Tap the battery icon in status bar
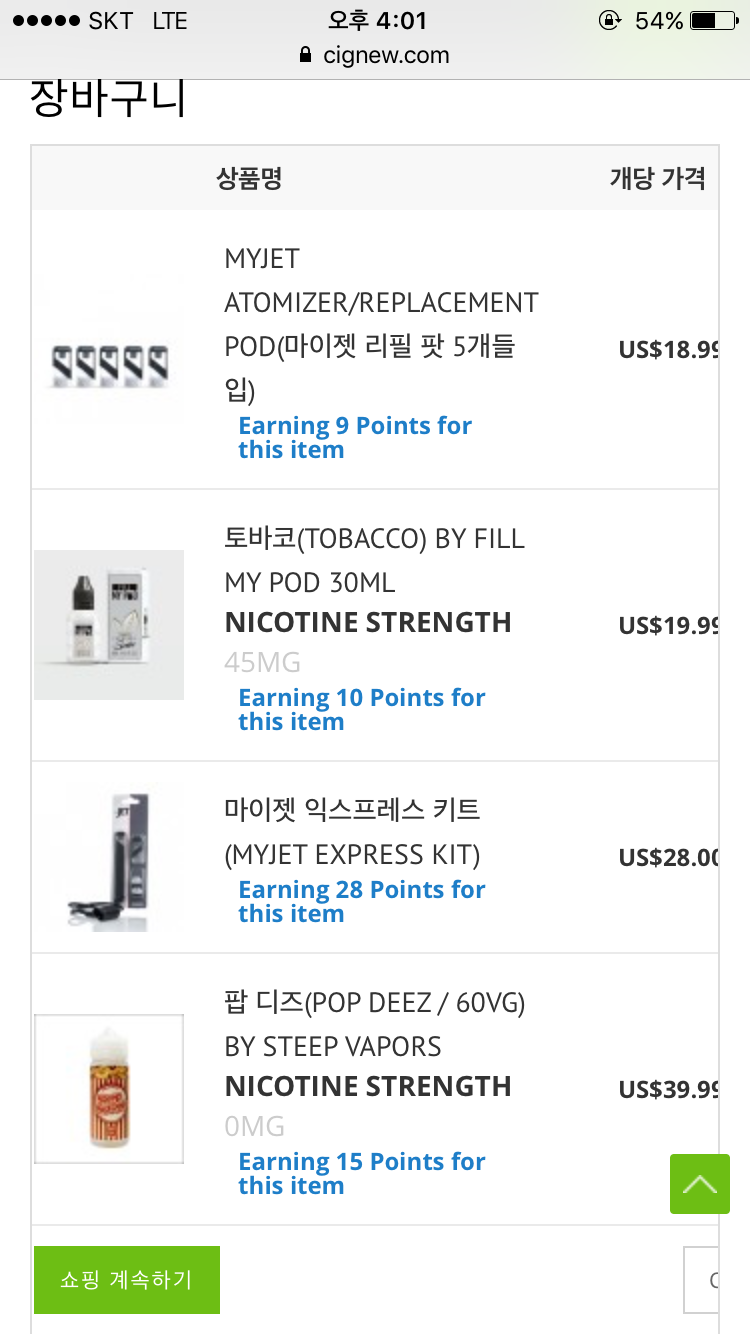The image size is (750, 1334). [x=717, y=21]
